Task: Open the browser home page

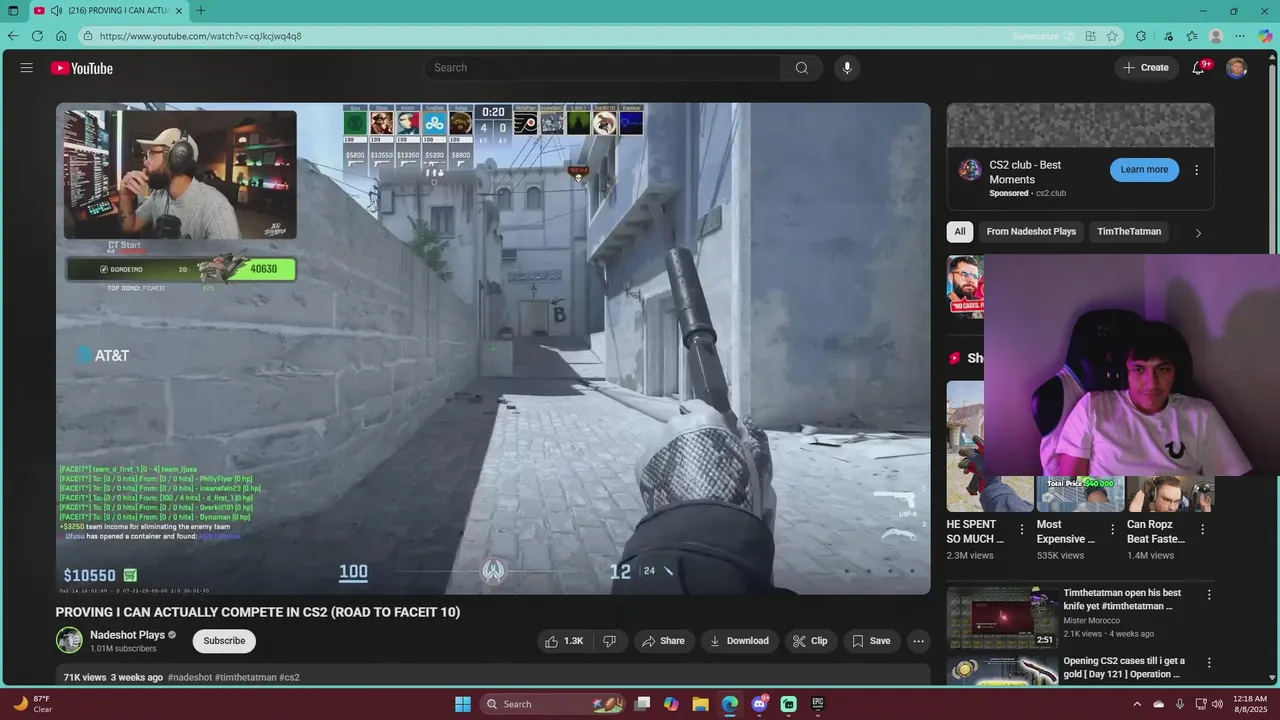Action: click(61, 36)
